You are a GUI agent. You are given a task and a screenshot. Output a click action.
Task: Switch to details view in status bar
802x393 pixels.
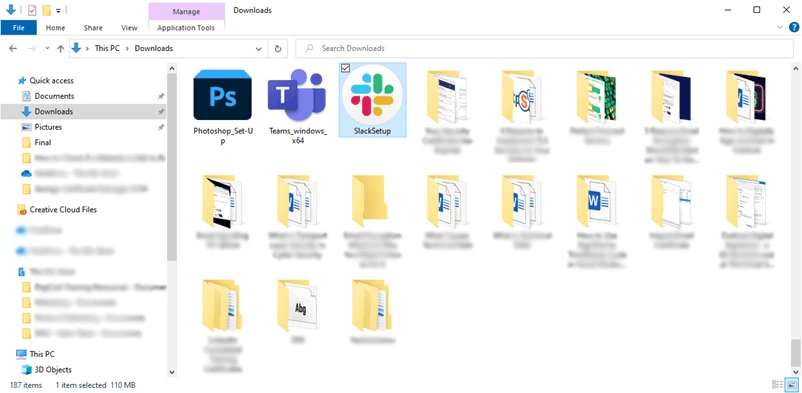777,384
